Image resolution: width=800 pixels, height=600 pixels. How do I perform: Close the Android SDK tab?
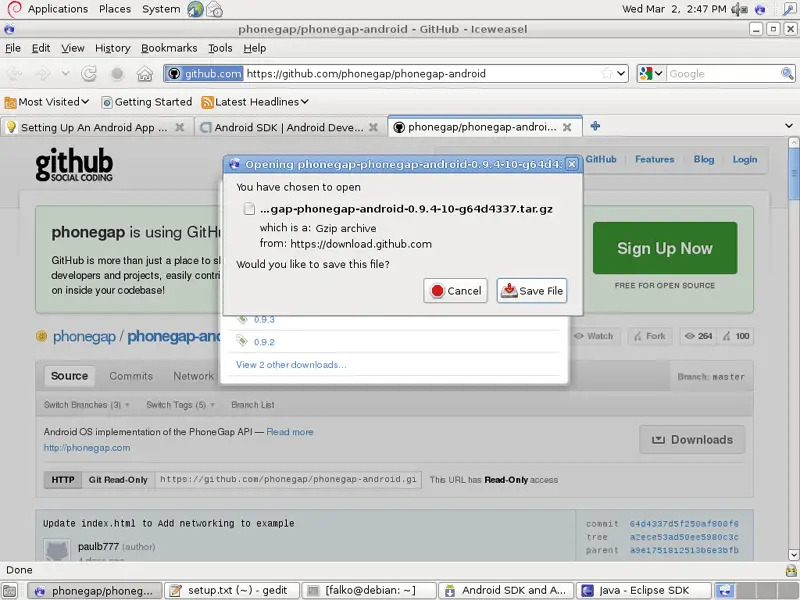pyautogui.click(x=373, y=128)
